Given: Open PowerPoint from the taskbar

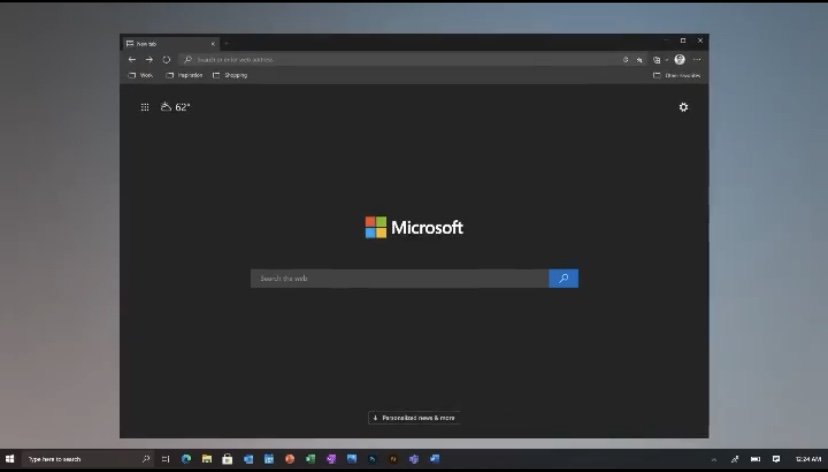Looking at the screenshot, I should click(289, 459).
